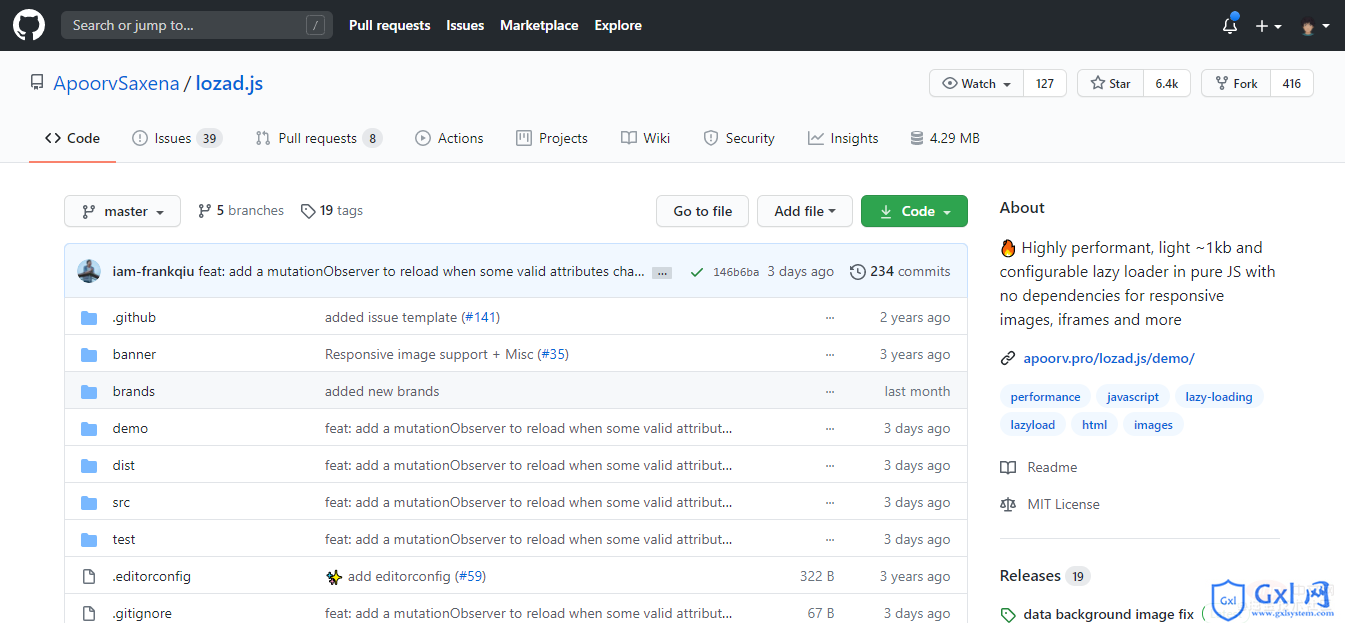
Task: Click the brands folder icon
Action: tap(89, 392)
